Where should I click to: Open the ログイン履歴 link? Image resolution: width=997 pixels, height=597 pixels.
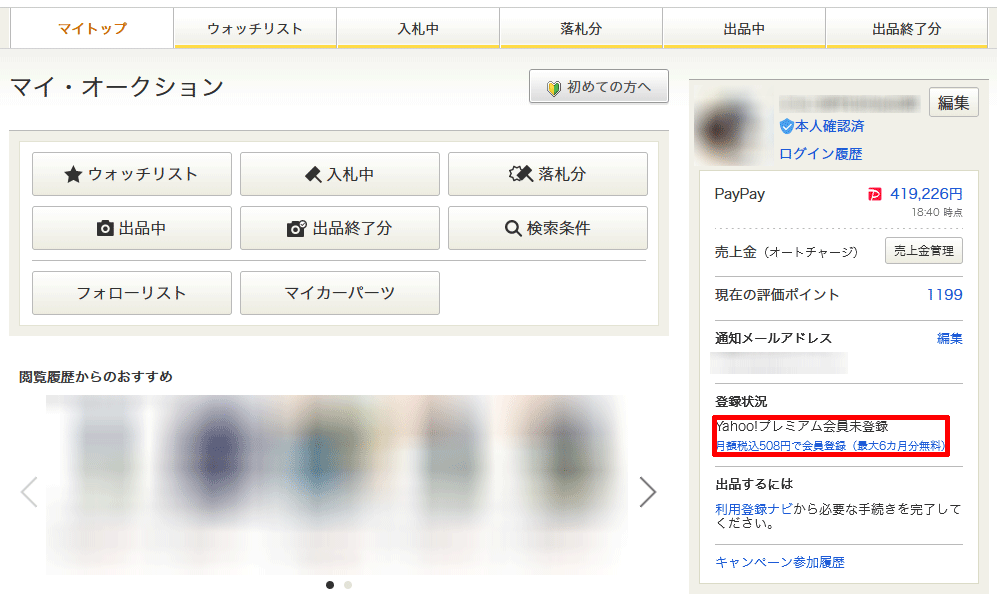(820, 153)
